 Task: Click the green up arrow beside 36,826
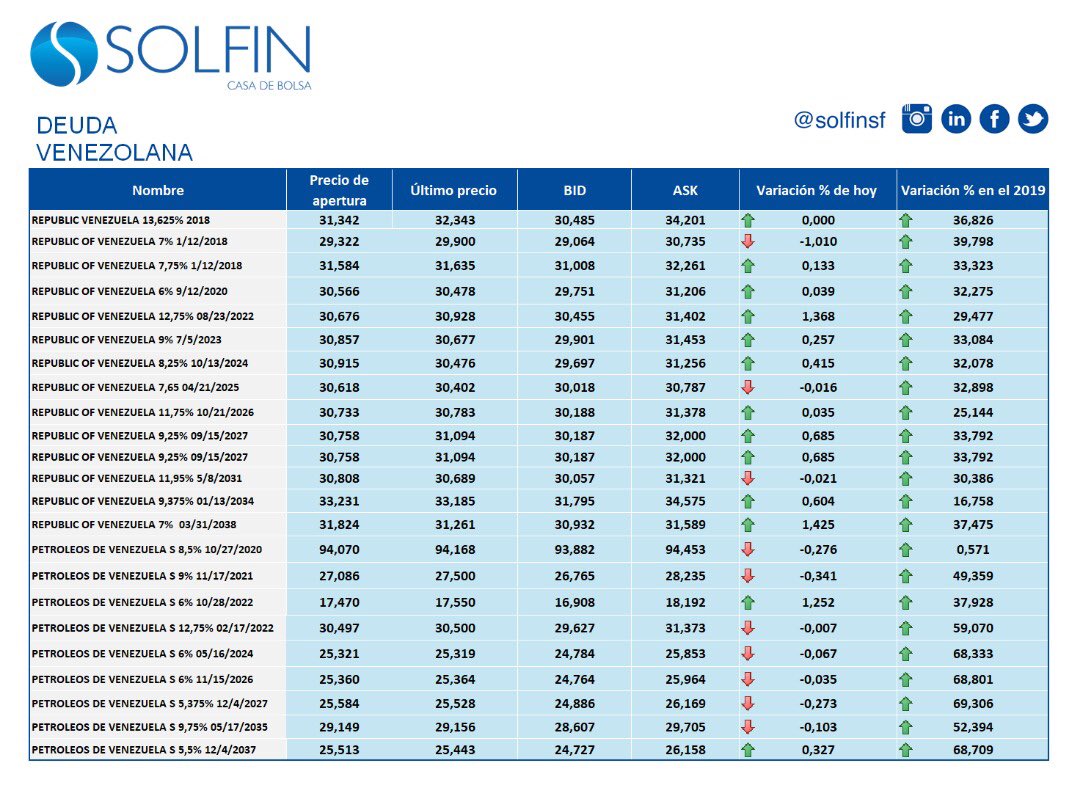click(x=906, y=220)
